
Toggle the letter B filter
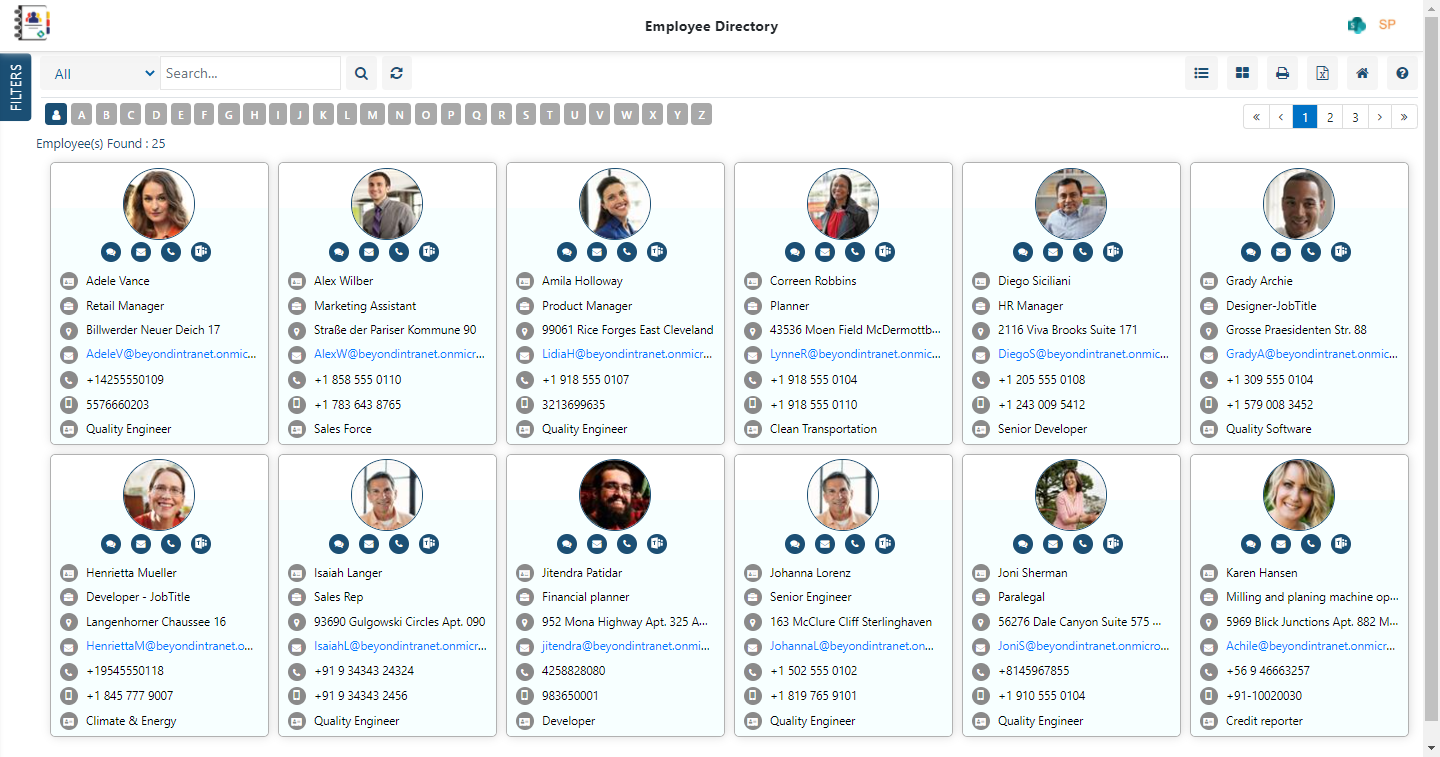point(106,114)
